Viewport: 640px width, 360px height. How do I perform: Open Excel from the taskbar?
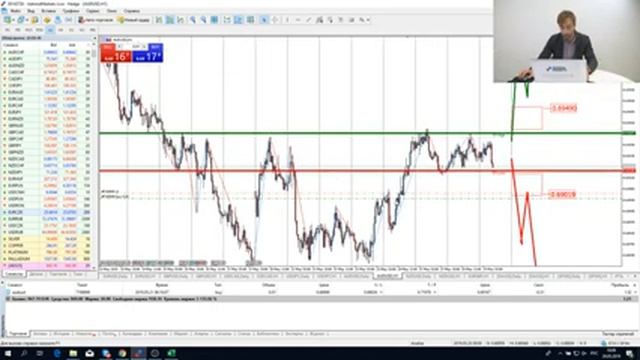coord(171,353)
